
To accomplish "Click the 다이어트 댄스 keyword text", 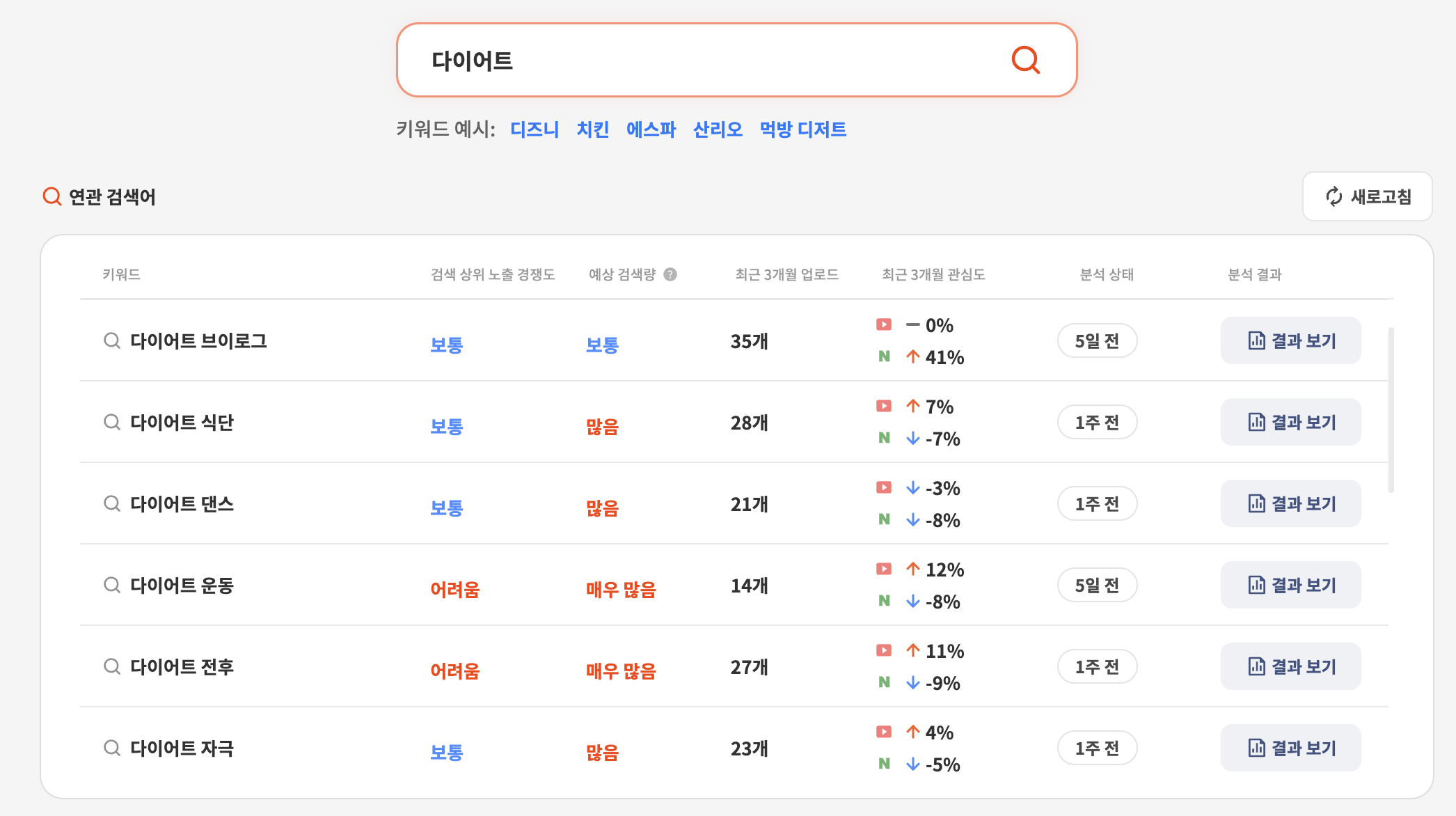I will coord(182,504).
